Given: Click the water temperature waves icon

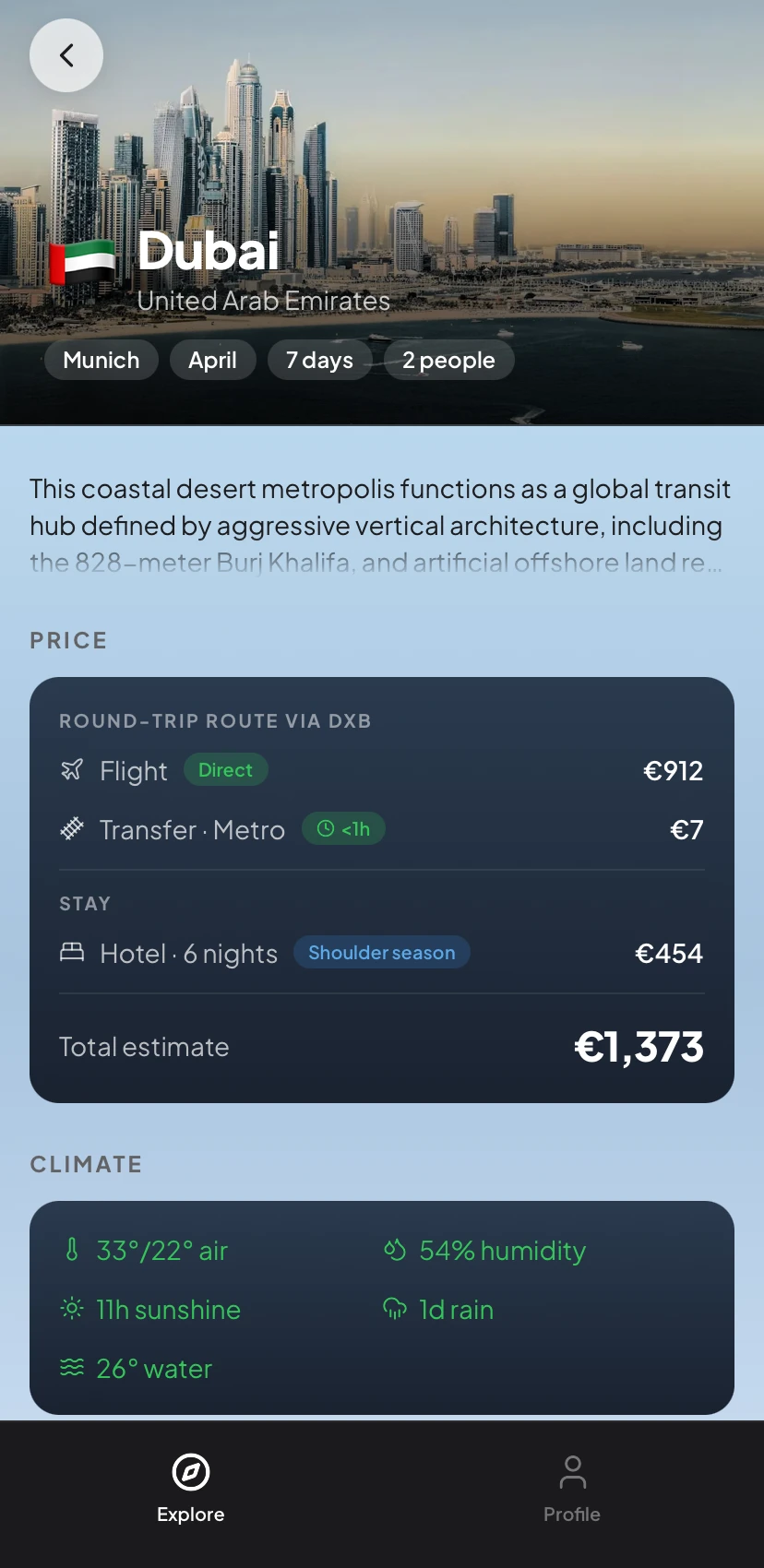Looking at the screenshot, I should (72, 1368).
